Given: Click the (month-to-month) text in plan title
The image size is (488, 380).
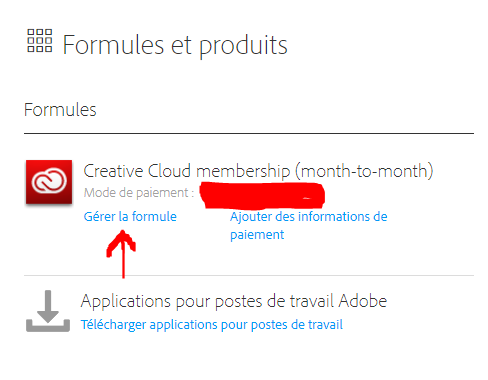Looking at the screenshot, I should [364, 171].
